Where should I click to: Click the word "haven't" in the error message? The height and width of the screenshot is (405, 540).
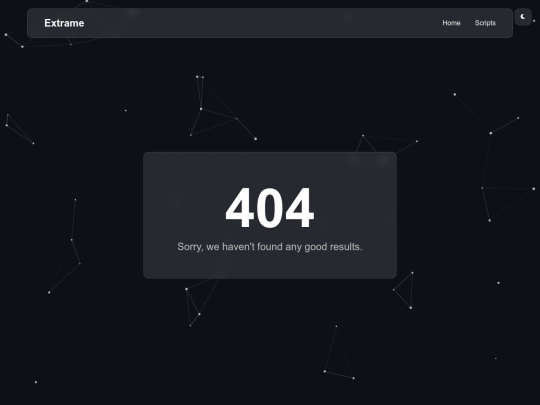click(x=238, y=247)
